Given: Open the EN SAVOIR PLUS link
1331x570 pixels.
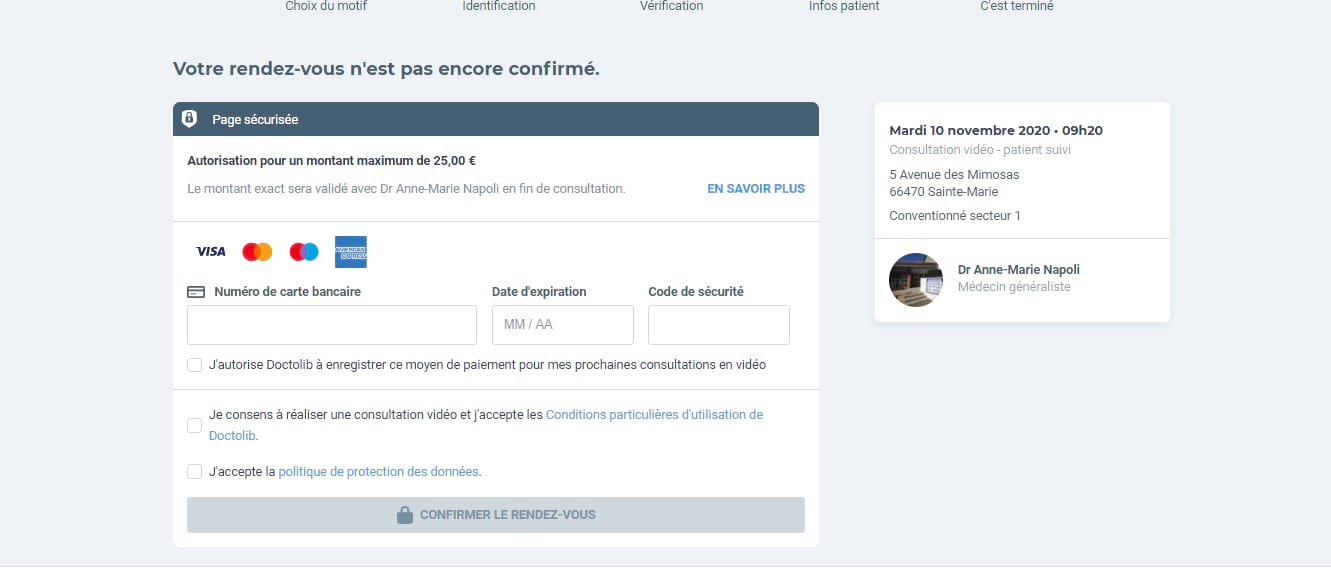Looking at the screenshot, I should click(x=756, y=188).
